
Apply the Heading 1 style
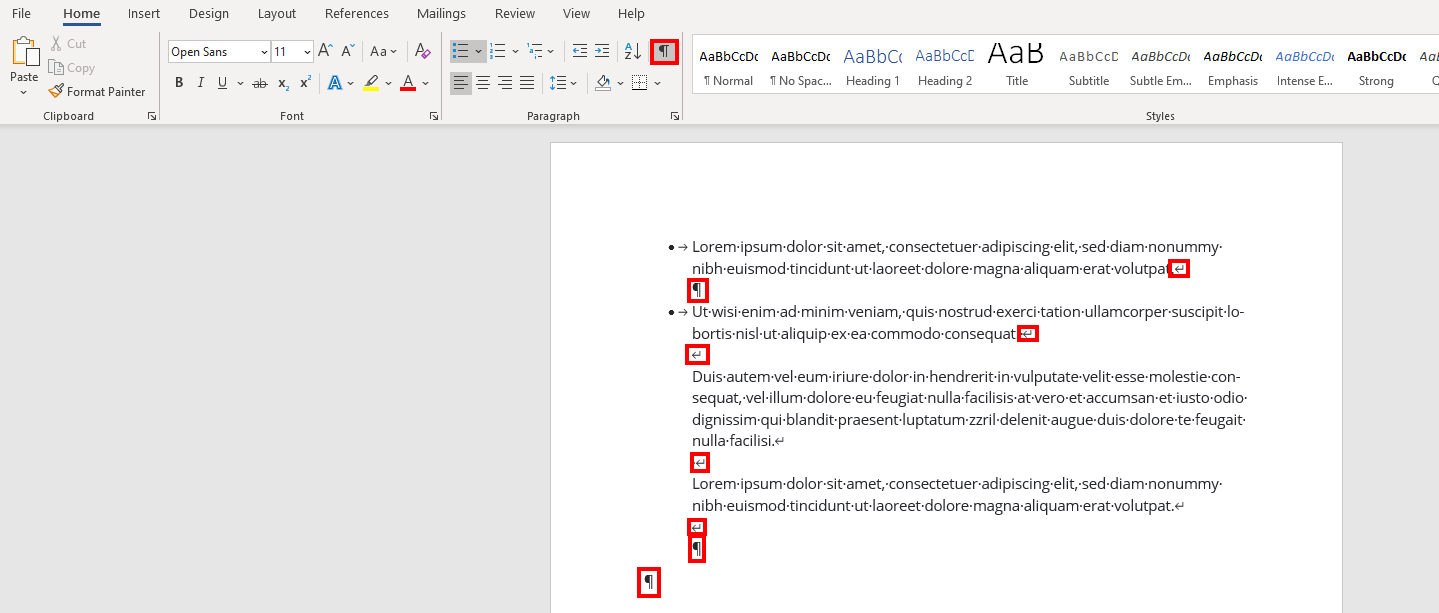pos(872,68)
